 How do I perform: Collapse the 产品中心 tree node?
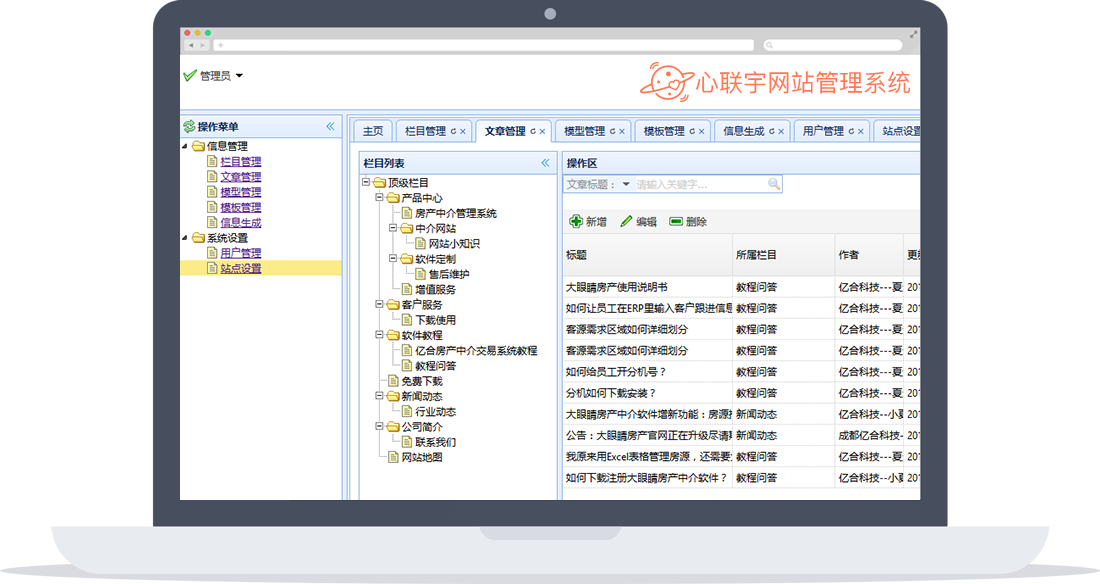(380, 198)
